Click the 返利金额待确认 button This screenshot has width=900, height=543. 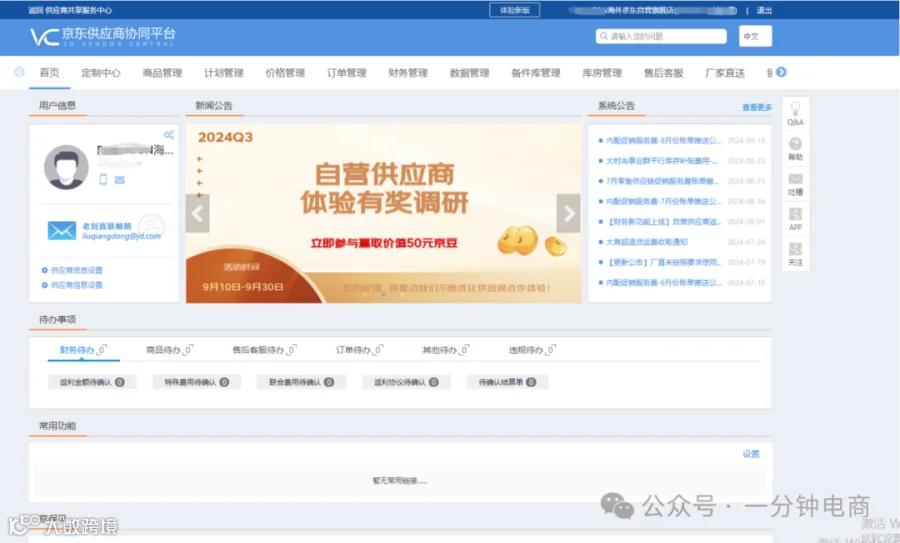click(92, 382)
